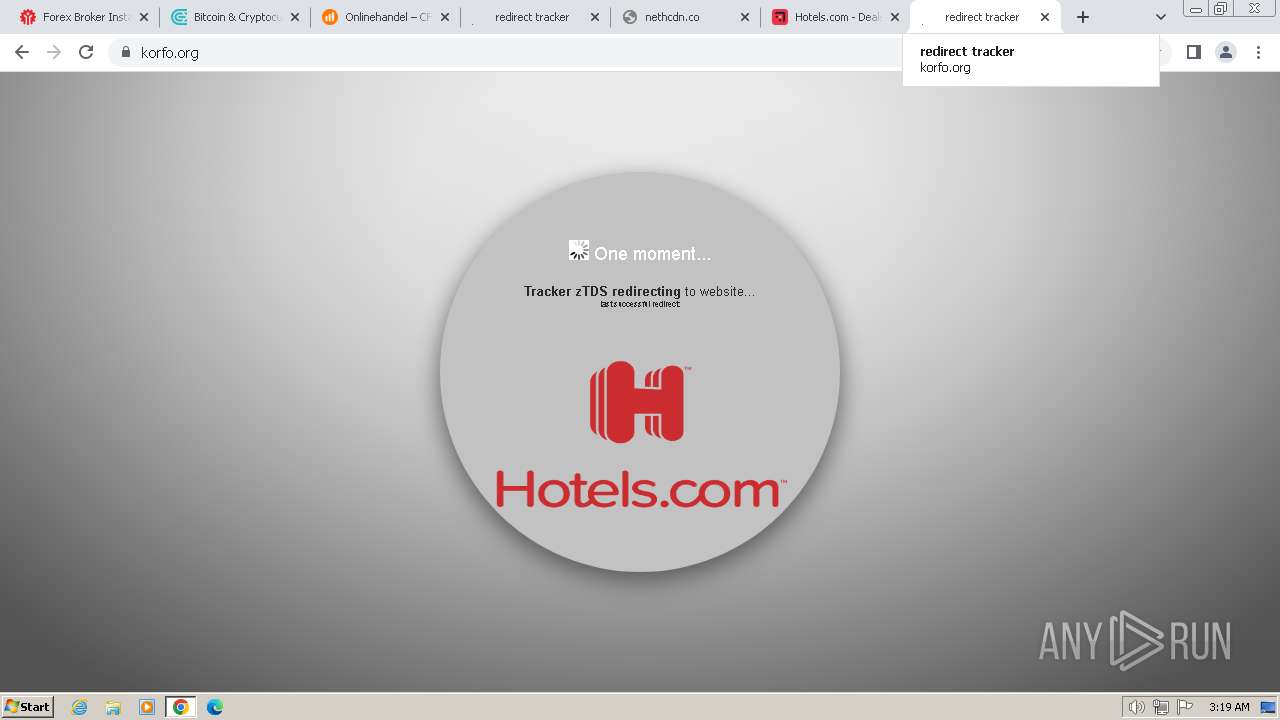Click the tooltip 'redirect tracker' title
Image resolution: width=1280 pixels, height=720 pixels.
[x=967, y=51]
